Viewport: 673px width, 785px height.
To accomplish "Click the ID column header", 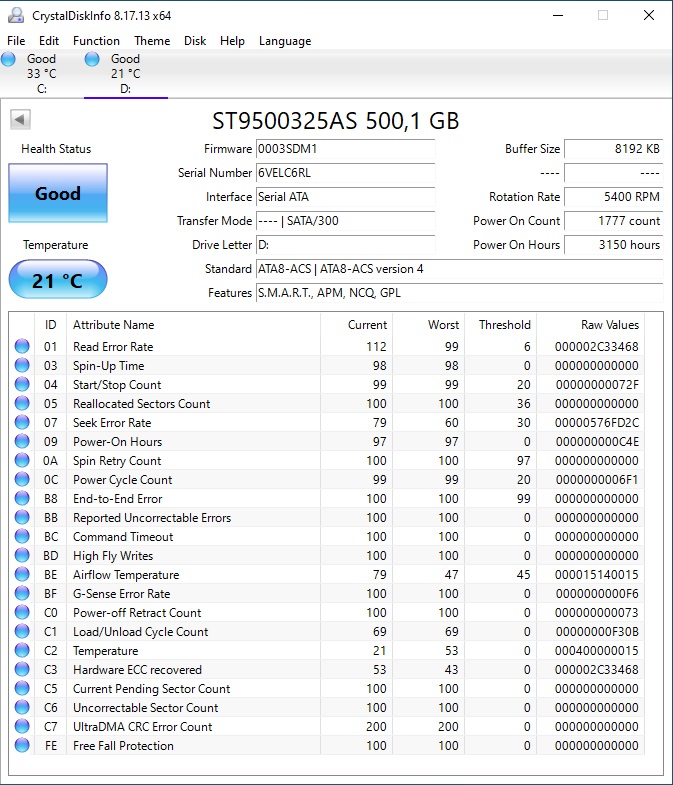I will point(51,325).
